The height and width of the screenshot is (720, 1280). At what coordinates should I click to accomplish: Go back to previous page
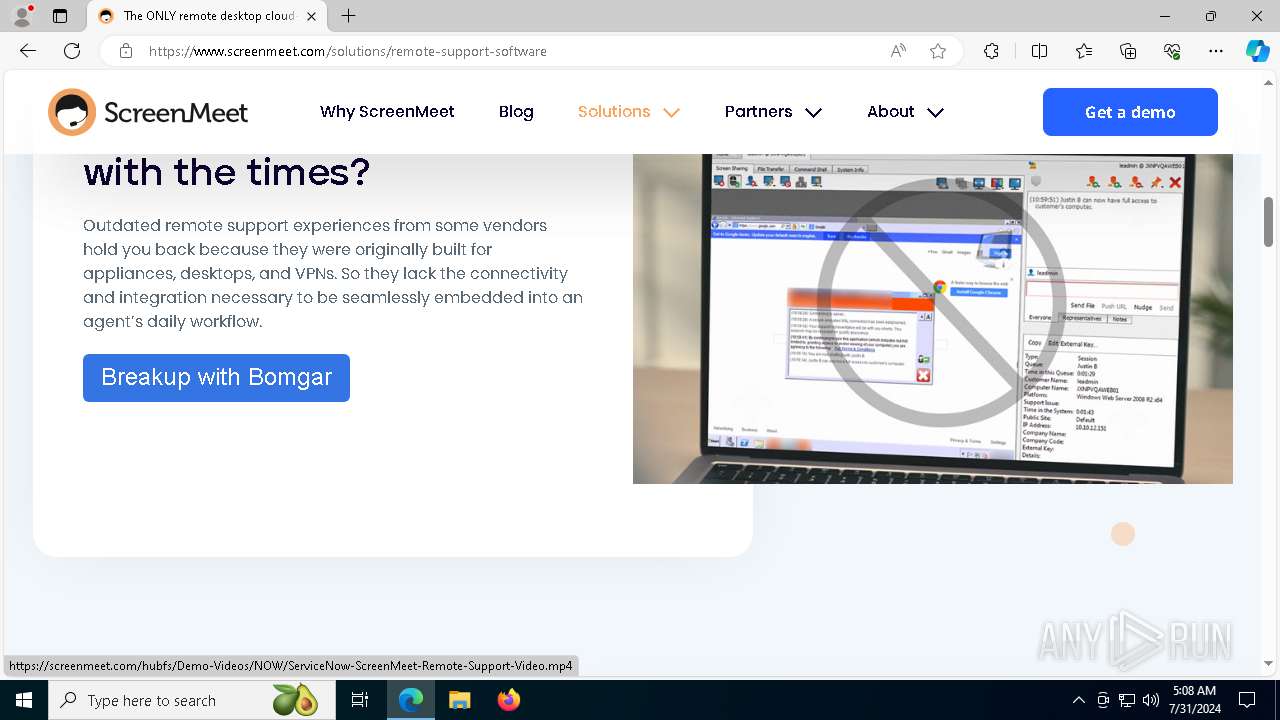pos(28,51)
